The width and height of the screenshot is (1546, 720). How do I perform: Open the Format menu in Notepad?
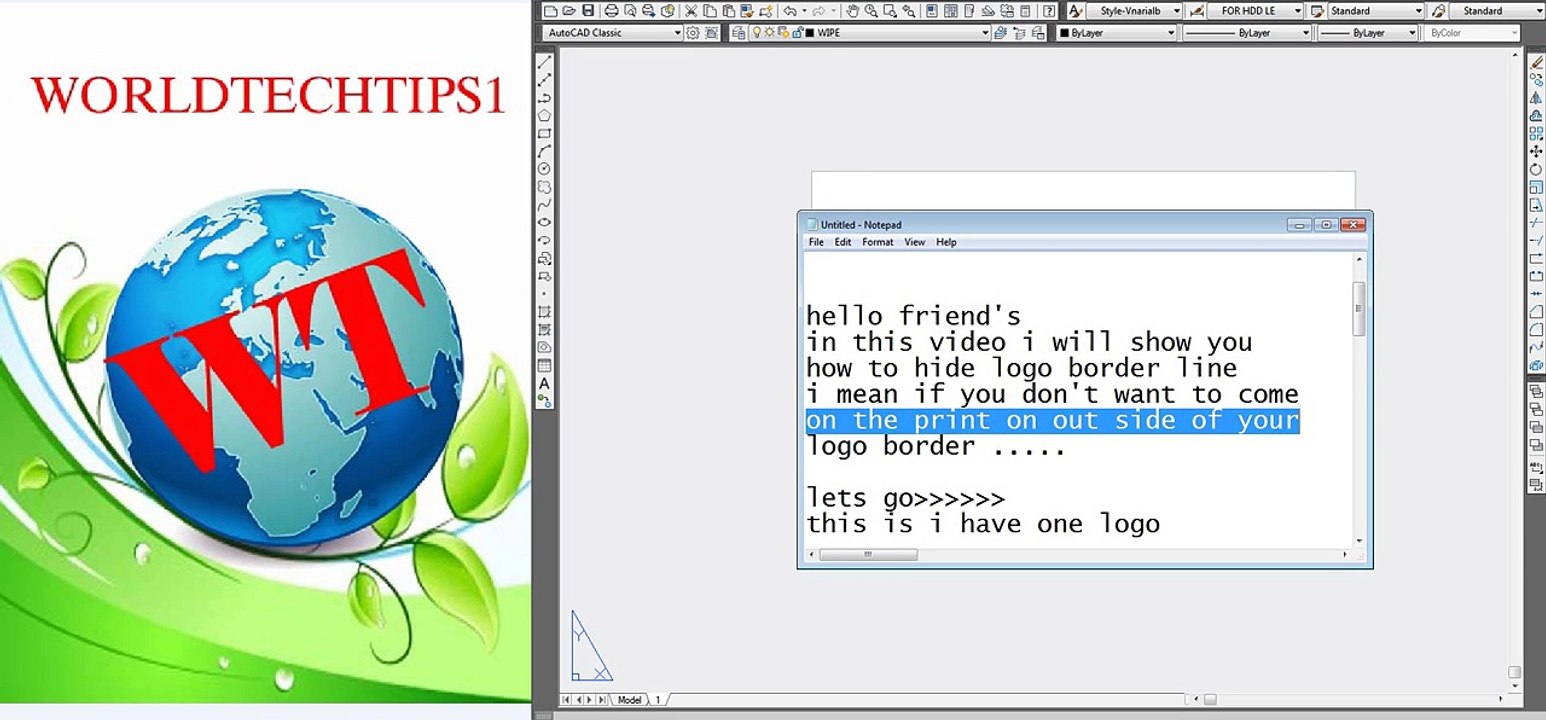point(878,242)
